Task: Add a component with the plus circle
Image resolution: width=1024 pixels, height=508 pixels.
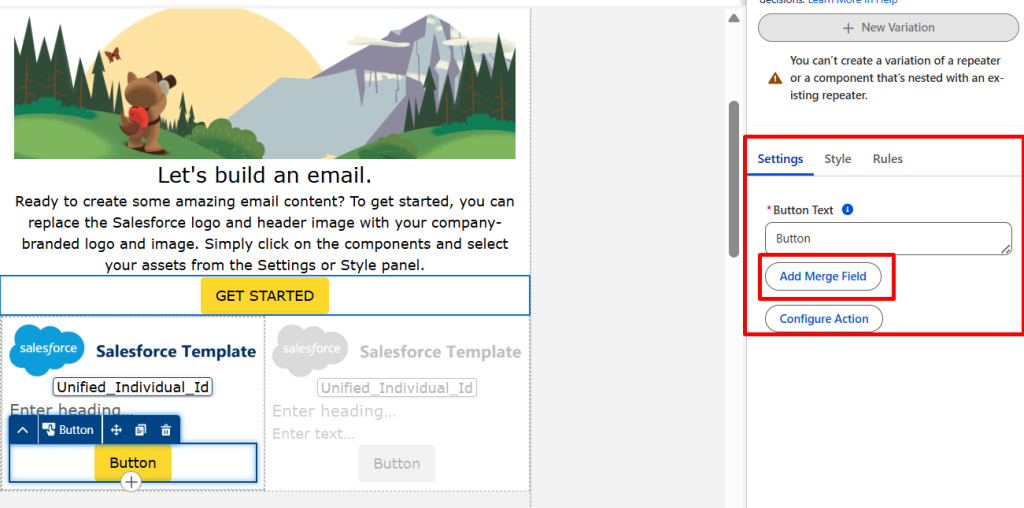Action: coord(131,483)
